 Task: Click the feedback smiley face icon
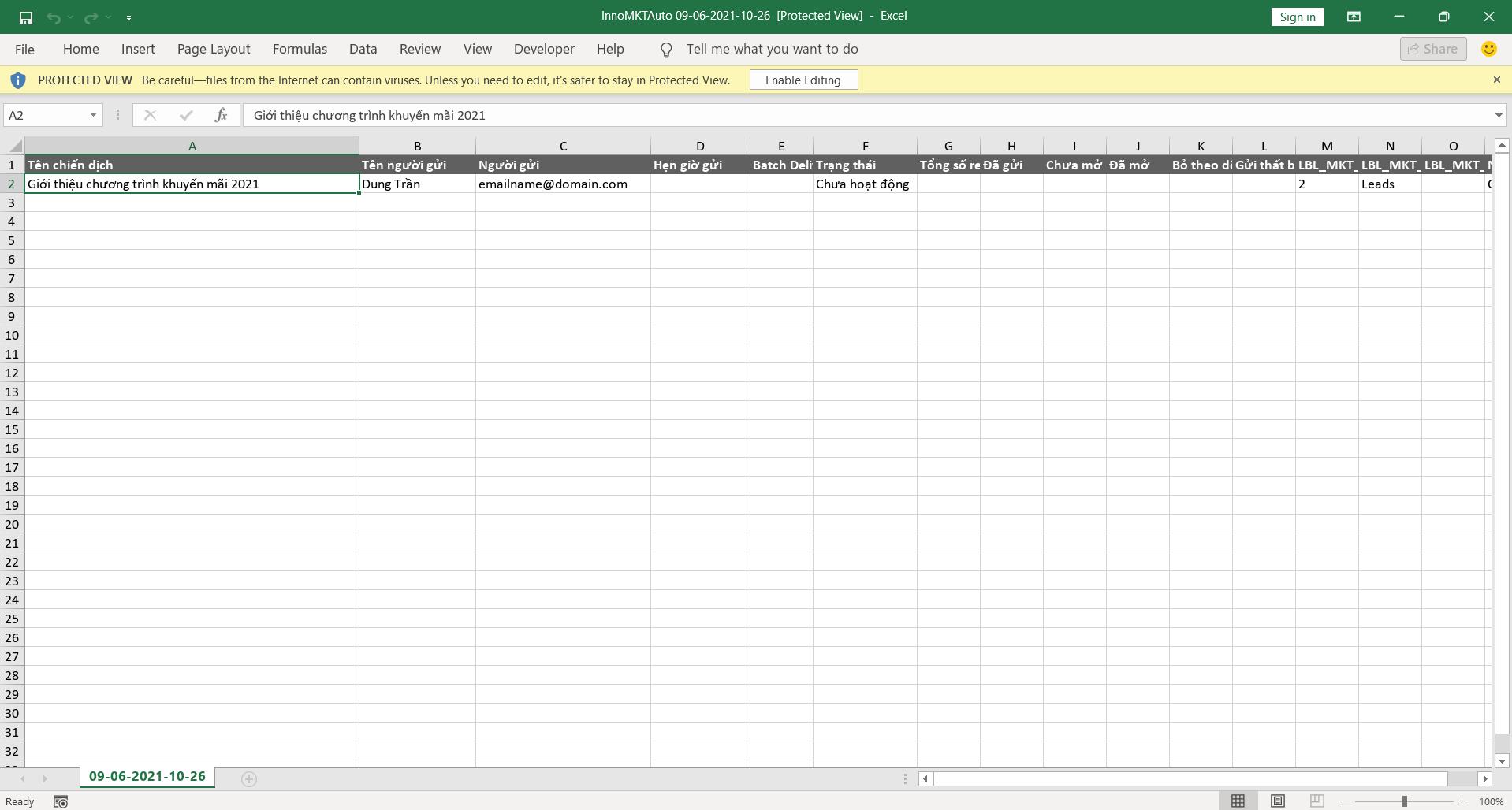tap(1488, 49)
